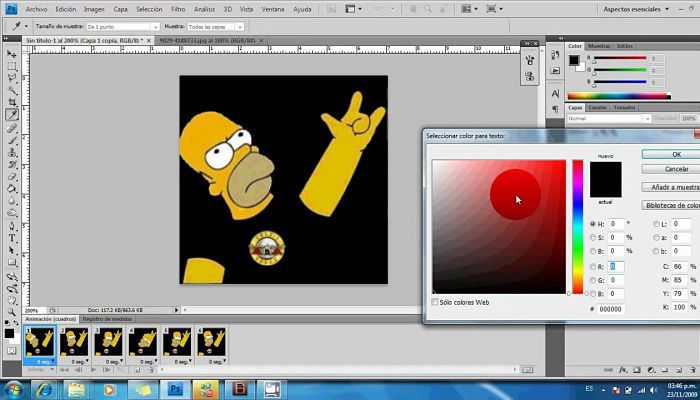Select the Rectangular Marquee tool
The image size is (700, 400).
pyautogui.click(x=12, y=67)
